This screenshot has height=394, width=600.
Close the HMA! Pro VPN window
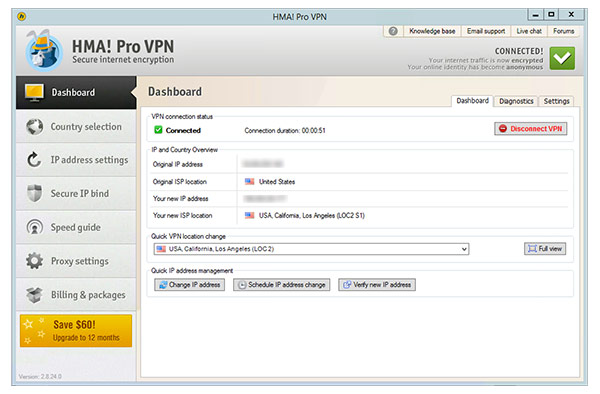[x=571, y=15]
